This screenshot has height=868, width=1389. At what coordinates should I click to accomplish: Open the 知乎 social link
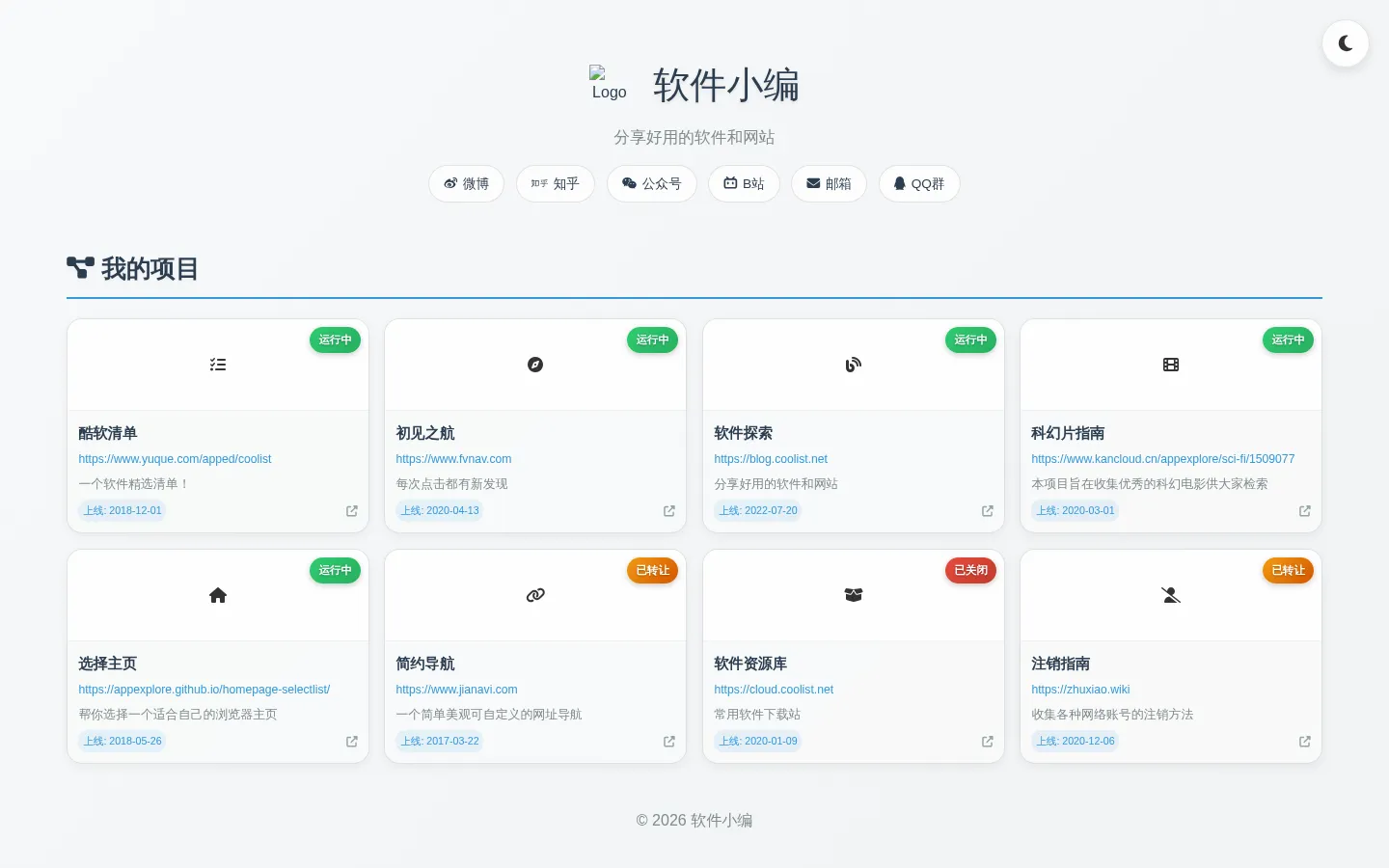(556, 183)
